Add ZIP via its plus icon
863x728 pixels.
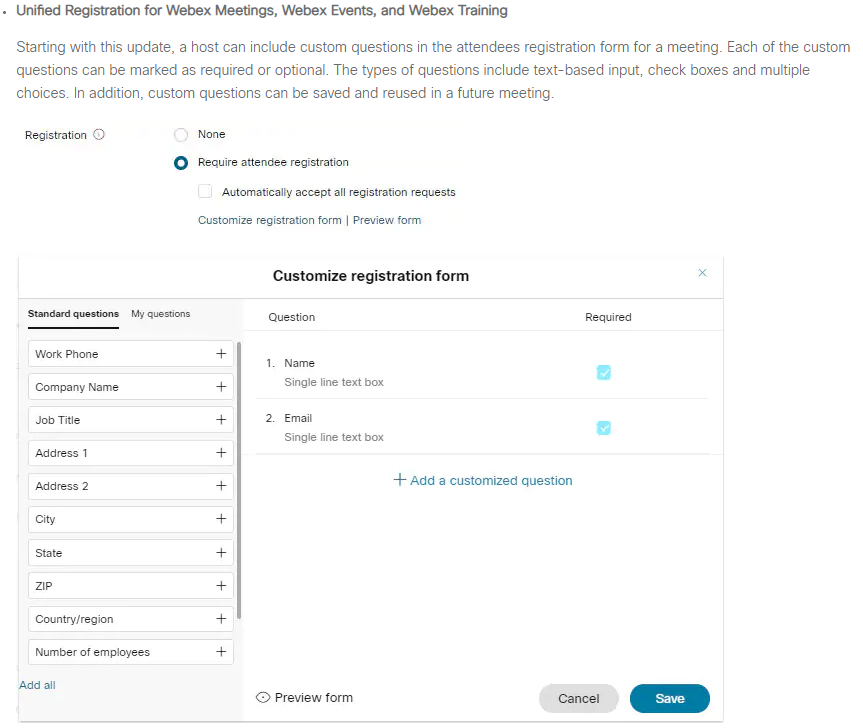coord(221,585)
